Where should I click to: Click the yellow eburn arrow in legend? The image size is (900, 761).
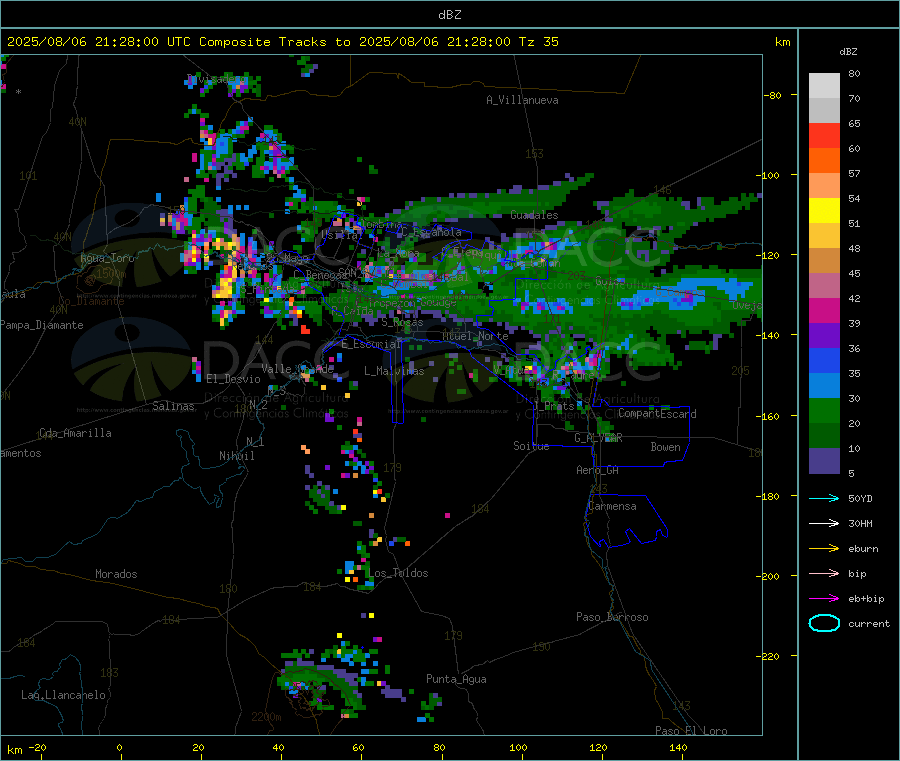pos(824,549)
